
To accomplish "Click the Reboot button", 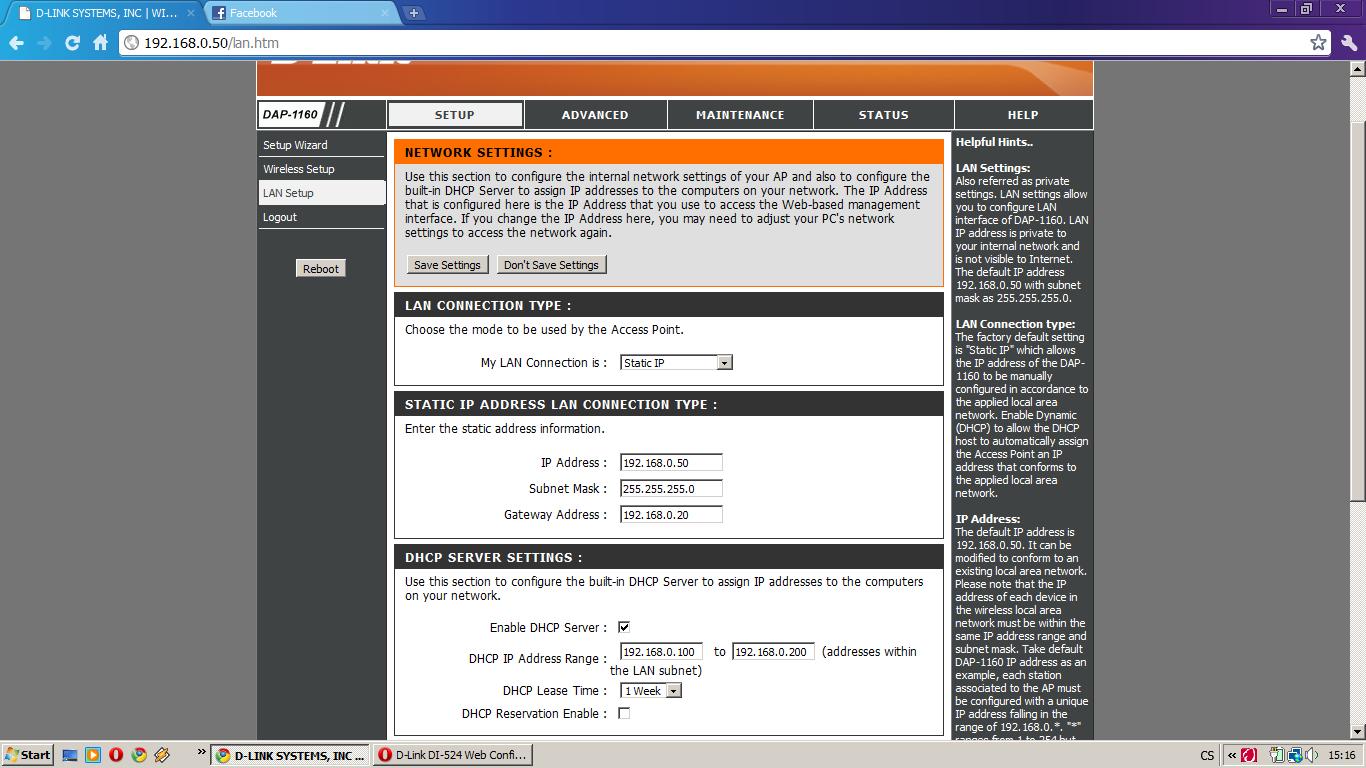I will (x=321, y=268).
